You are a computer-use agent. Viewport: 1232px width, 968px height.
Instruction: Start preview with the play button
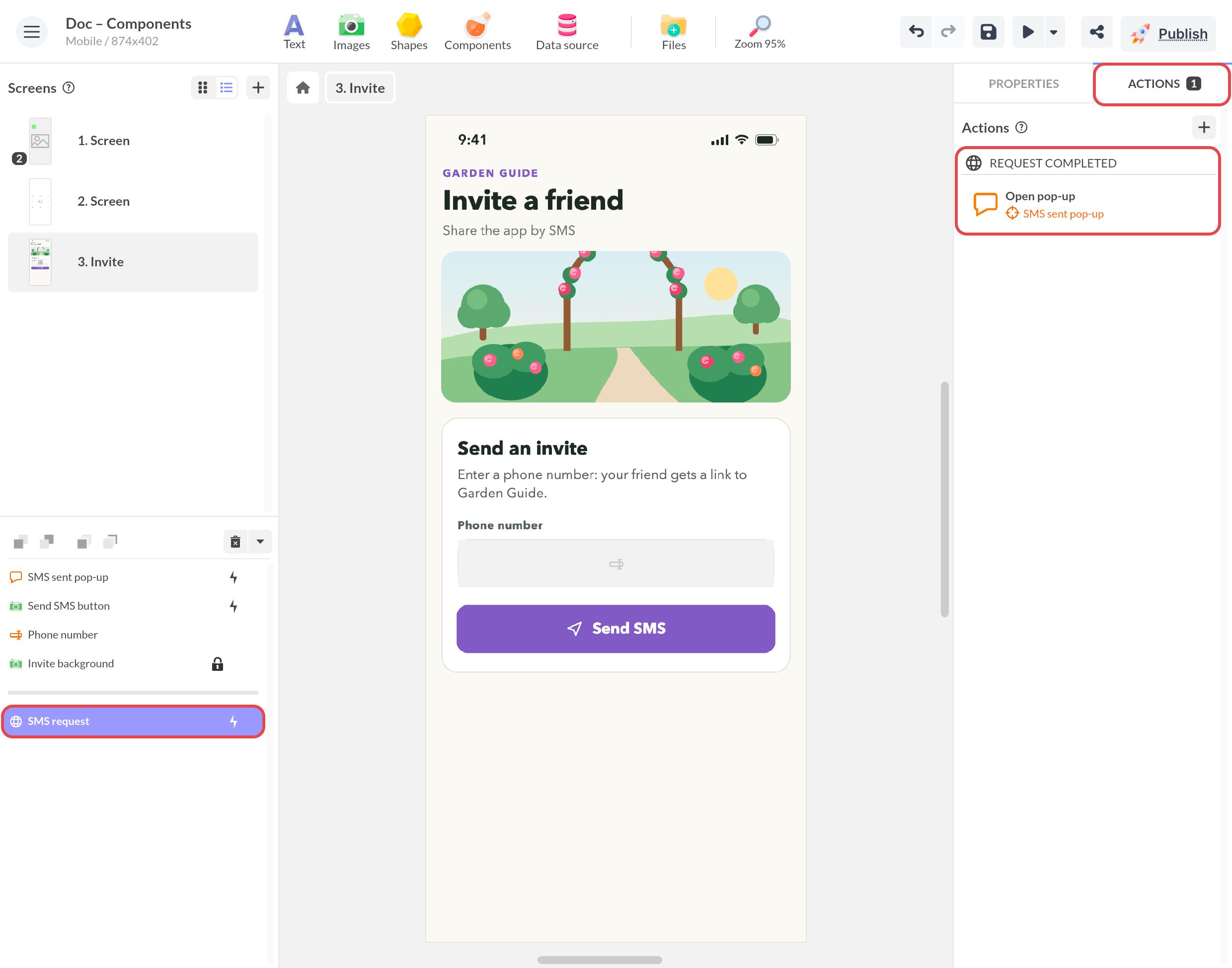(1027, 32)
